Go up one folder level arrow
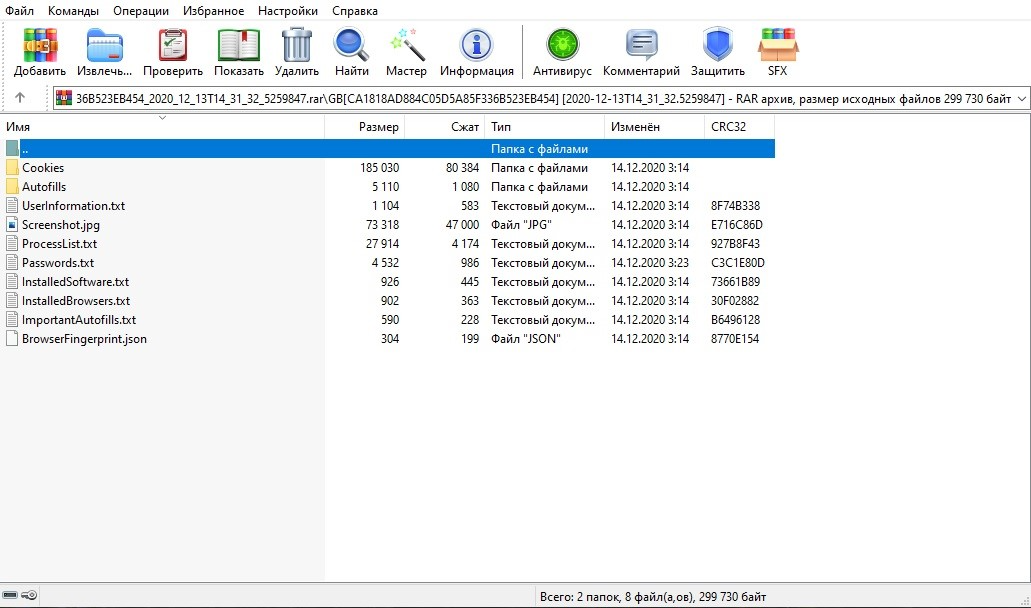Image resolution: width=1031 pixels, height=608 pixels. tap(20, 98)
